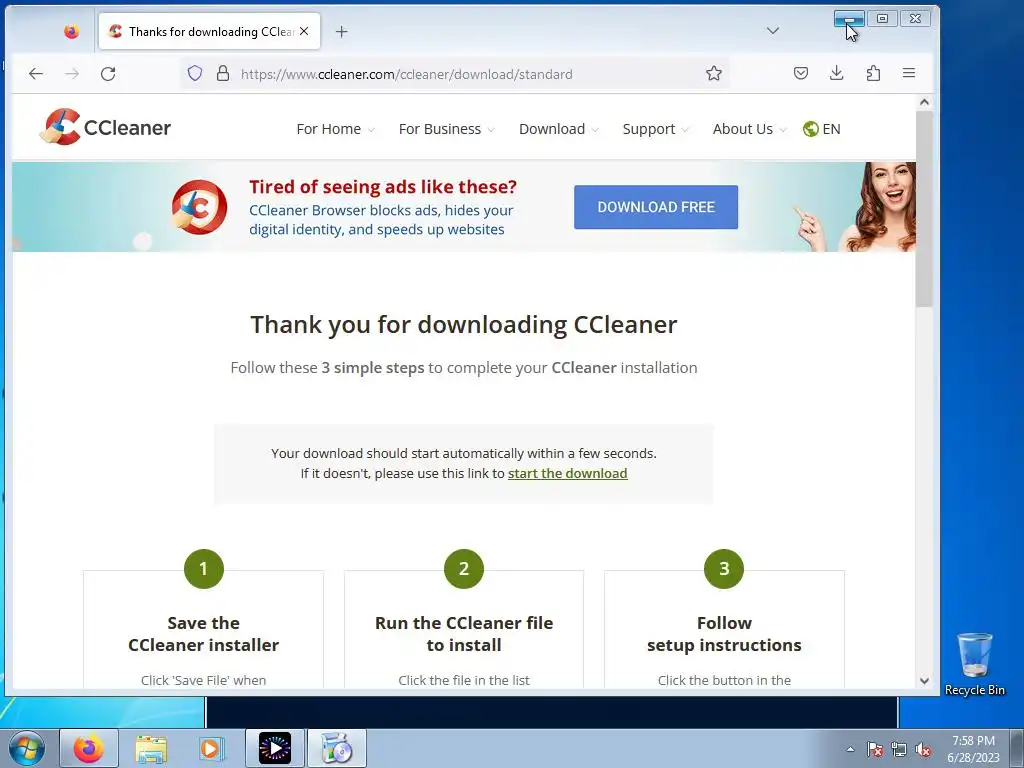Click the Firefox View icon left of tab
This screenshot has width=1024, height=768.
(x=72, y=31)
